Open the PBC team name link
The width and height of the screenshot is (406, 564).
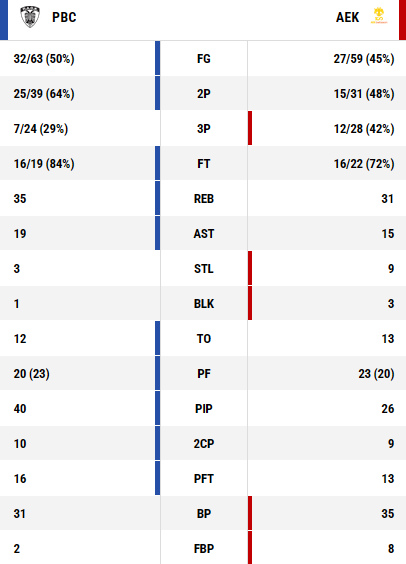pos(64,17)
